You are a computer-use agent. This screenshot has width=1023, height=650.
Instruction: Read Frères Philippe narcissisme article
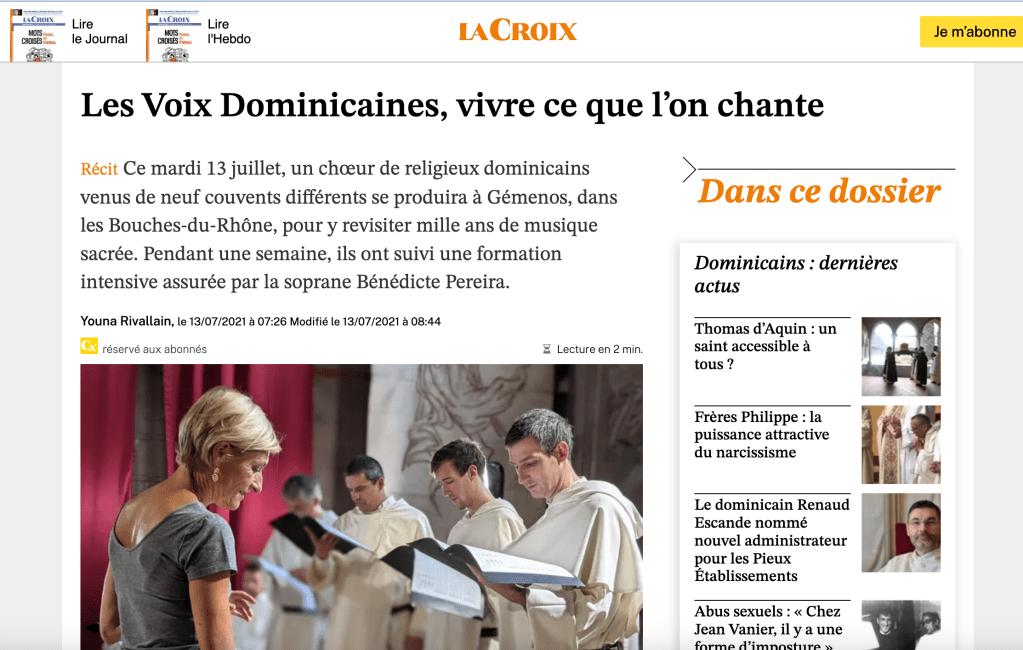[x=761, y=434]
